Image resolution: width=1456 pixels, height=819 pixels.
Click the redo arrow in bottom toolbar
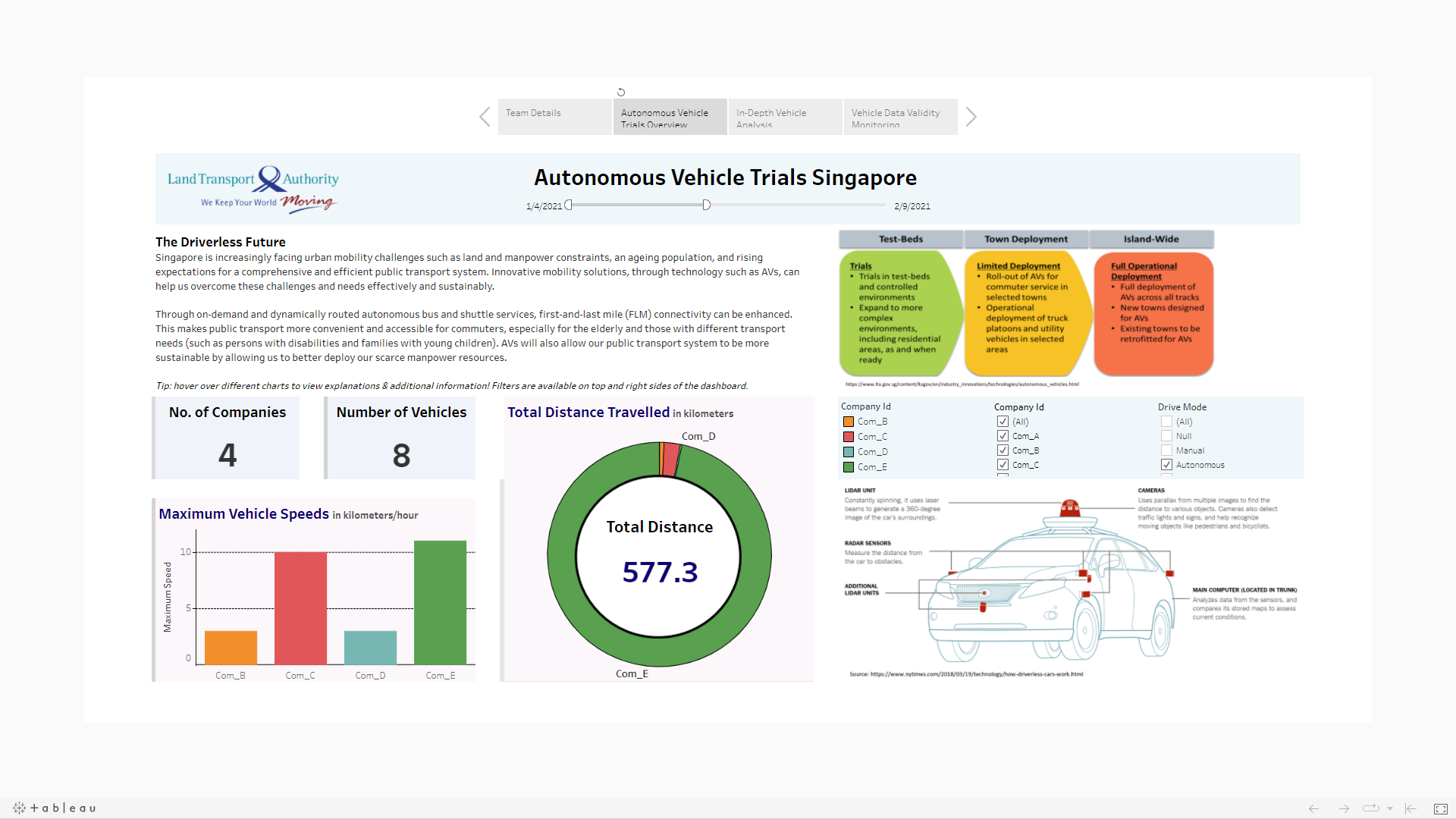1344,808
